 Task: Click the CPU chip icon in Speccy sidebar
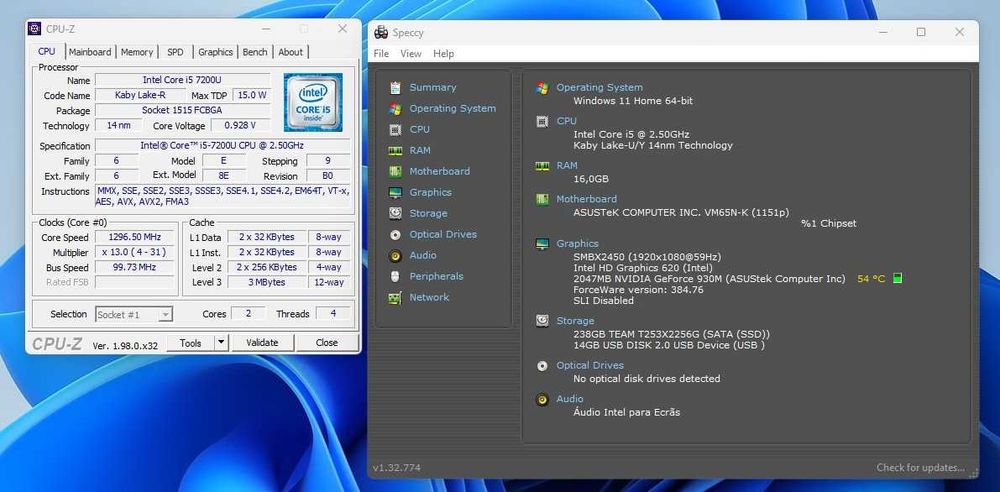click(x=395, y=130)
